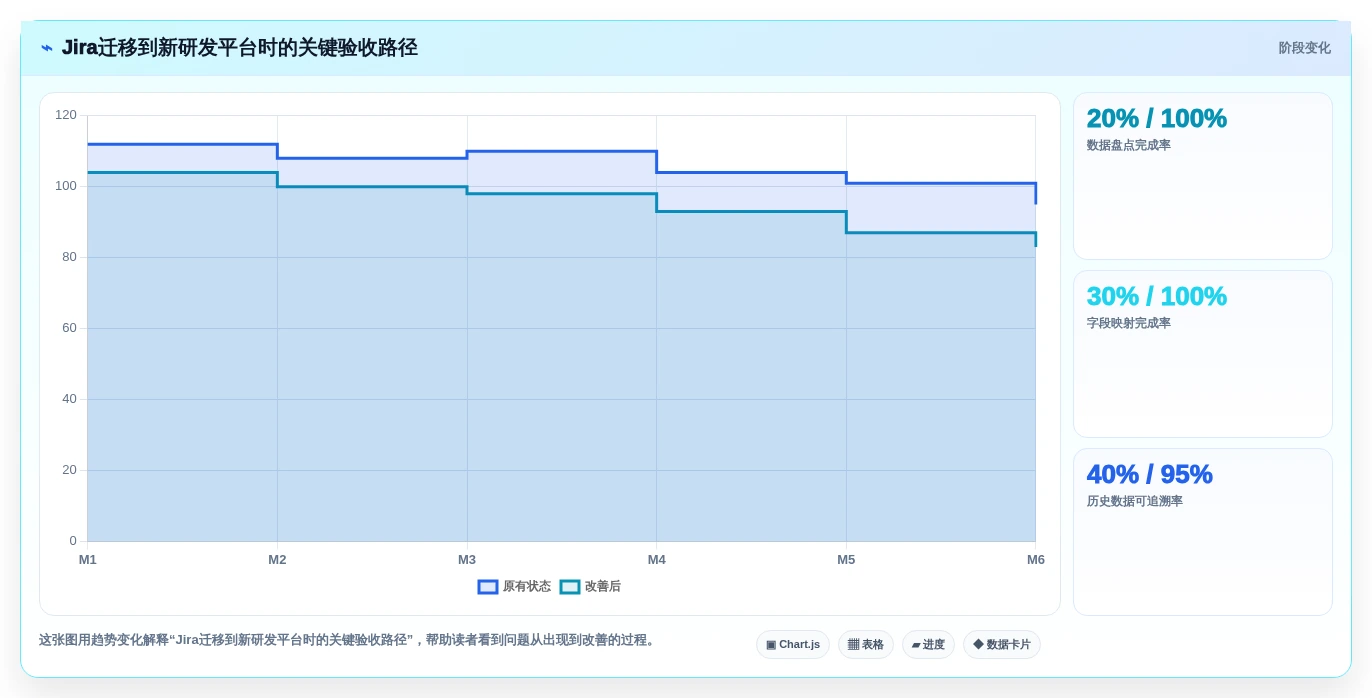This screenshot has width=1372, height=698.
Task: Toggle the 原有状态 legend swatch
Action: click(488, 587)
